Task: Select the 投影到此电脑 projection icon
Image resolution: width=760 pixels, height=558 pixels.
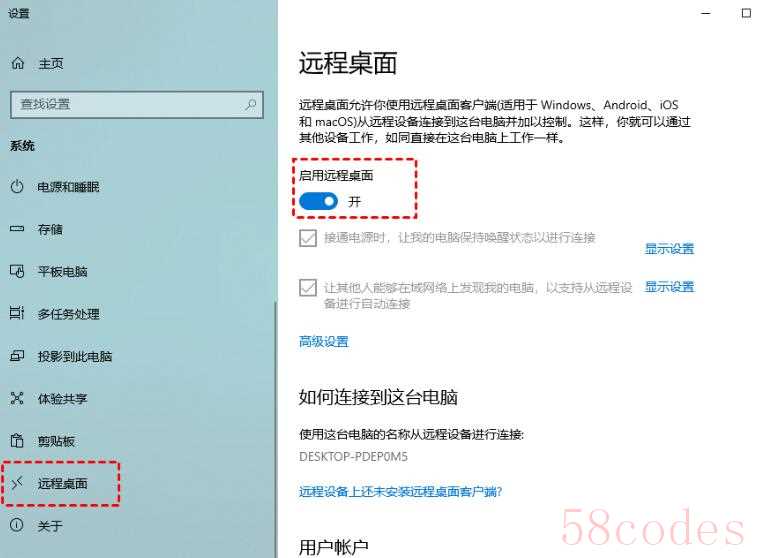Action: tap(17, 356)
